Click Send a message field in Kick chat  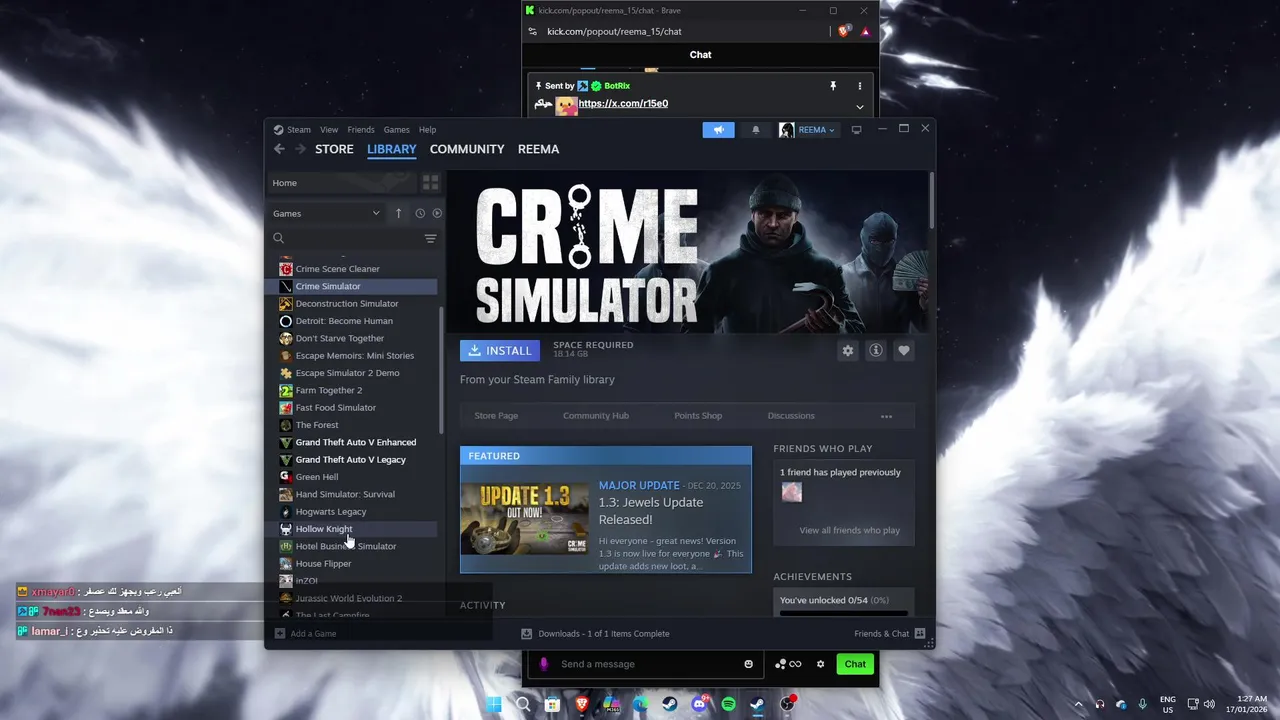(645, 664)
